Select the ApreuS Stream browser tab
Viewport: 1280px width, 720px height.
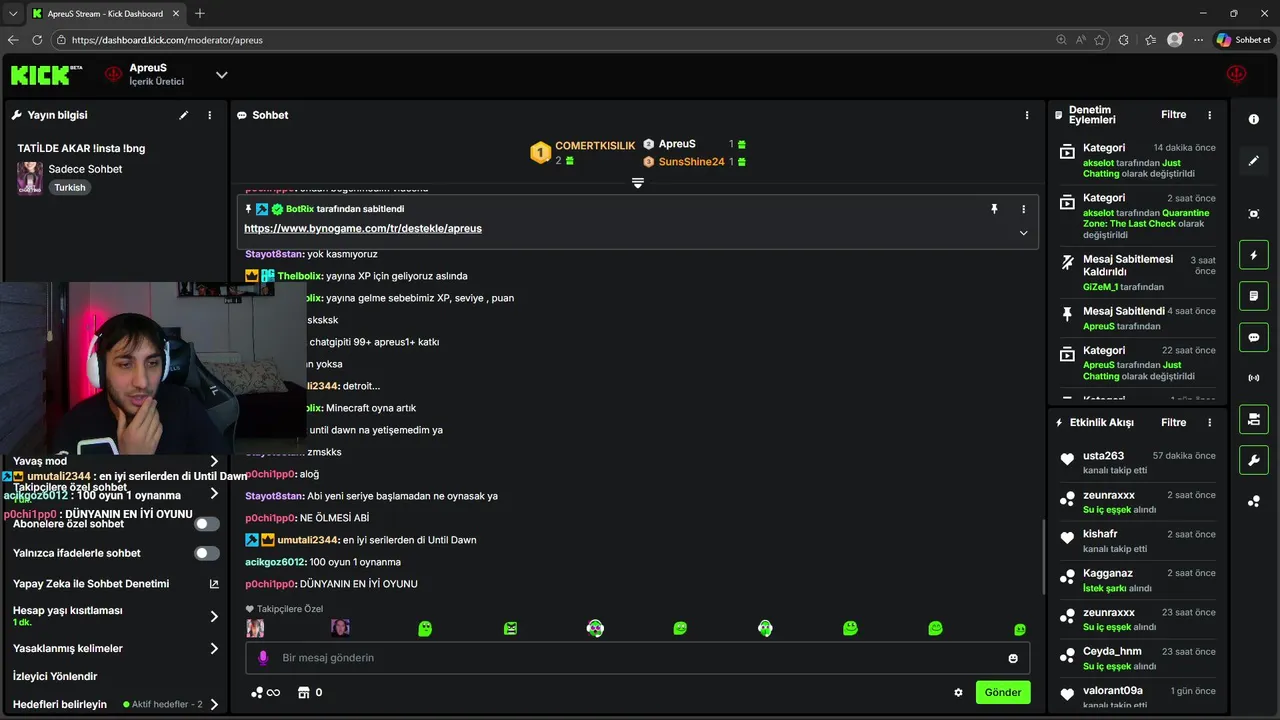(x=106, y=14)
